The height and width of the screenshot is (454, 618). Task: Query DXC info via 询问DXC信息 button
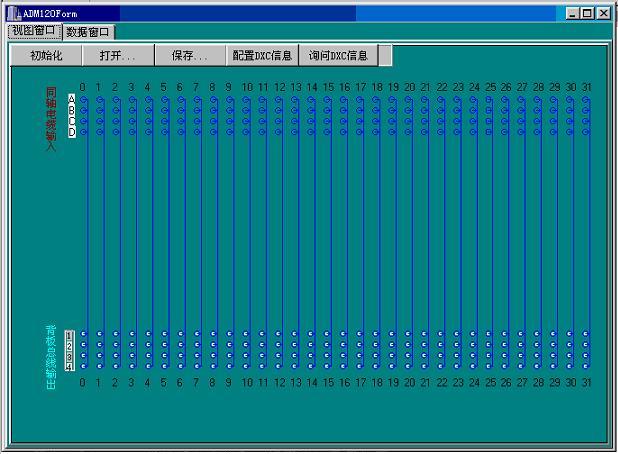coord(337,56)
